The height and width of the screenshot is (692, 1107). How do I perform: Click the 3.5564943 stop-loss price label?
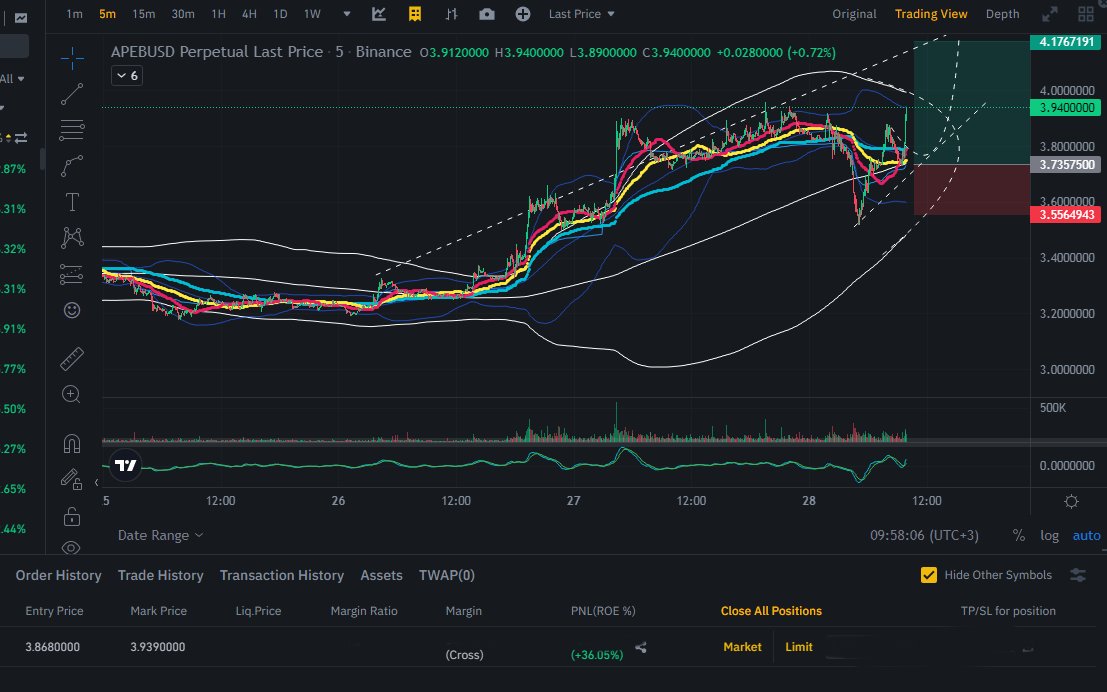1067,215
